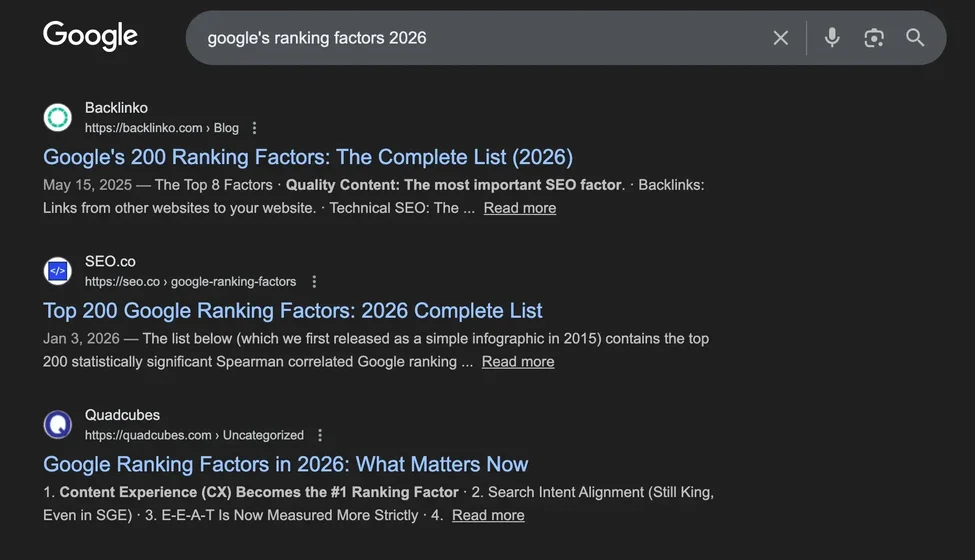Click the SEO.co site favicon

[58, 271]
